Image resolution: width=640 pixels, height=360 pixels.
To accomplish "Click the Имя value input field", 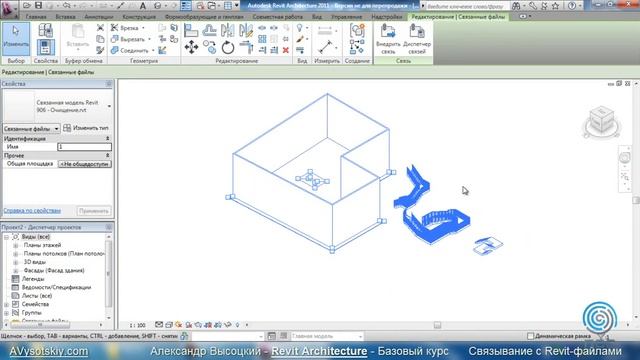I will click(x=84, y=147).
